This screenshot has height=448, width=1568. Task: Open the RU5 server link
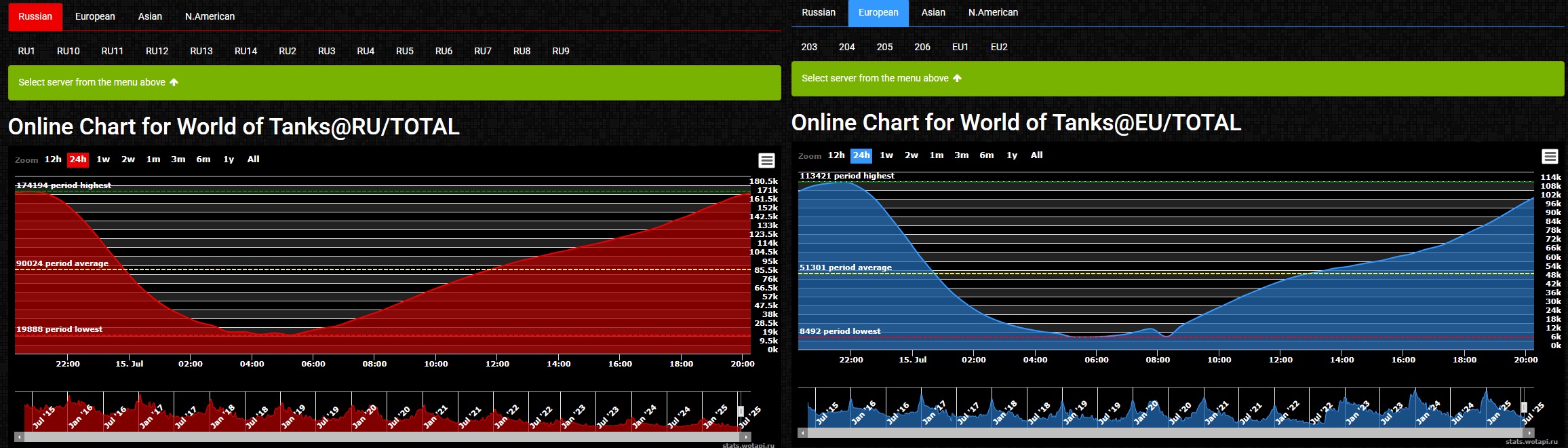tap(405, 51)
